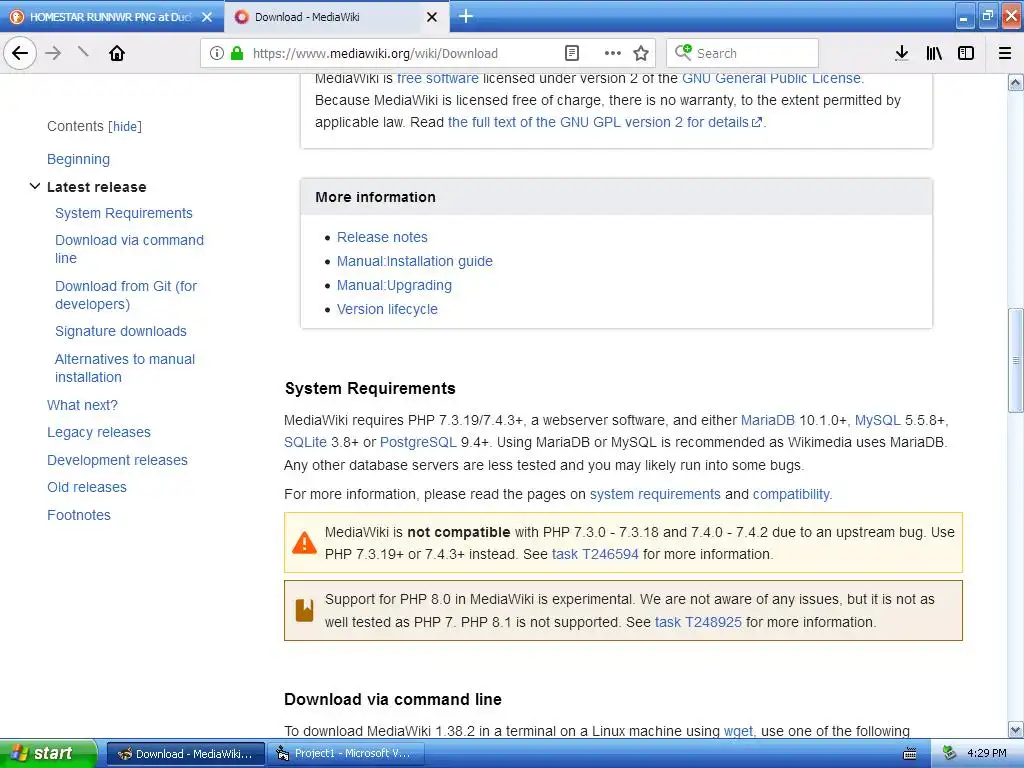Open the MySQL link
Image resolution: width=1024 pixels, height=768 pixels.
877,420
